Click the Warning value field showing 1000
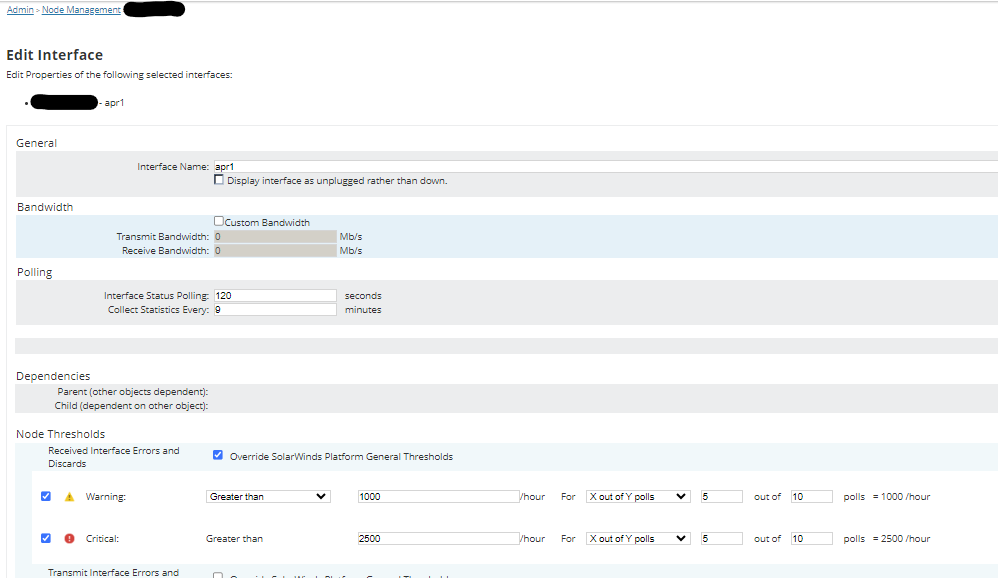The image size is (998, 578). pos(439,497)
